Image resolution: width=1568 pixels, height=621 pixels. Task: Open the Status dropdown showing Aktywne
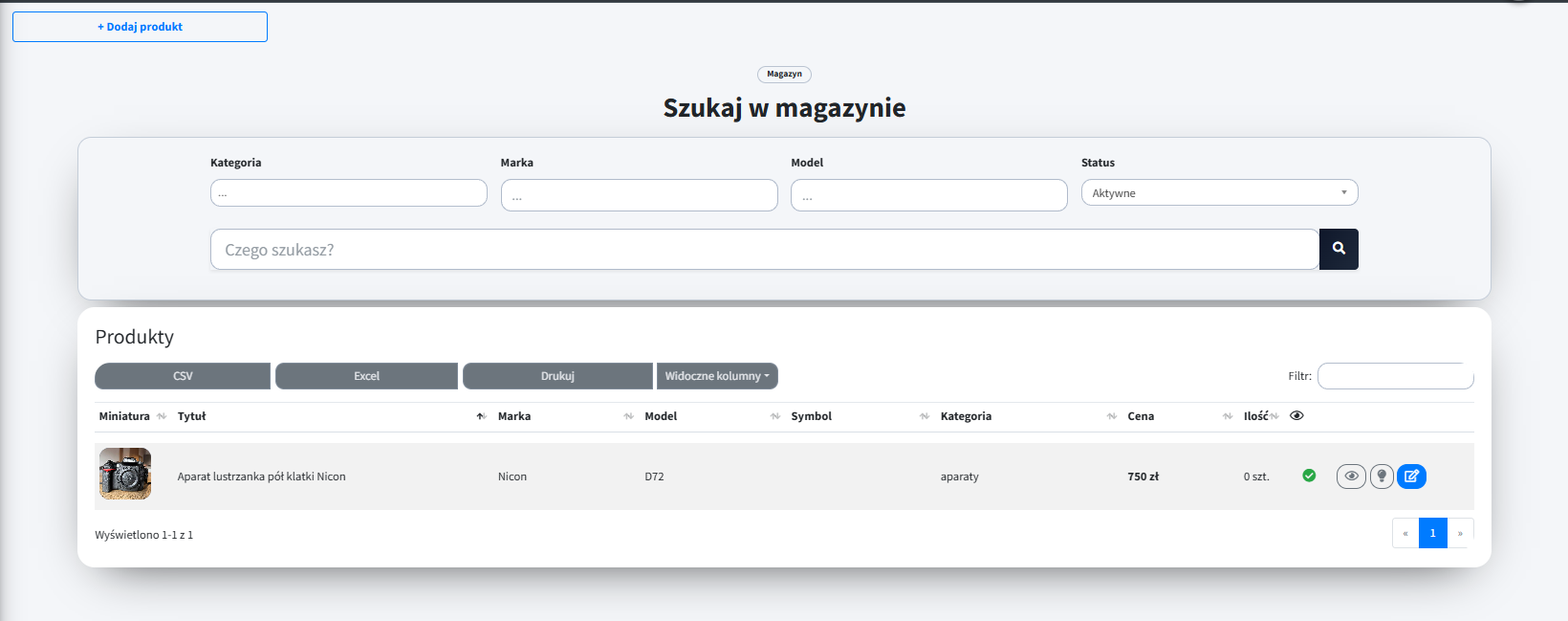point(1219,192)
